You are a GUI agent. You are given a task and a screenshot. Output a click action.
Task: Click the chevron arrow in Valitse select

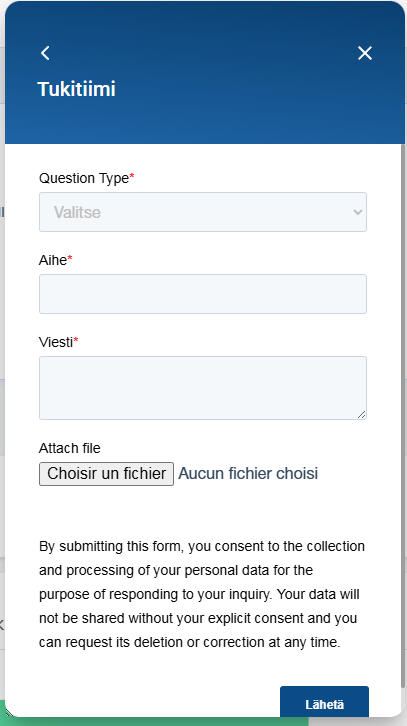click(357, 212)
